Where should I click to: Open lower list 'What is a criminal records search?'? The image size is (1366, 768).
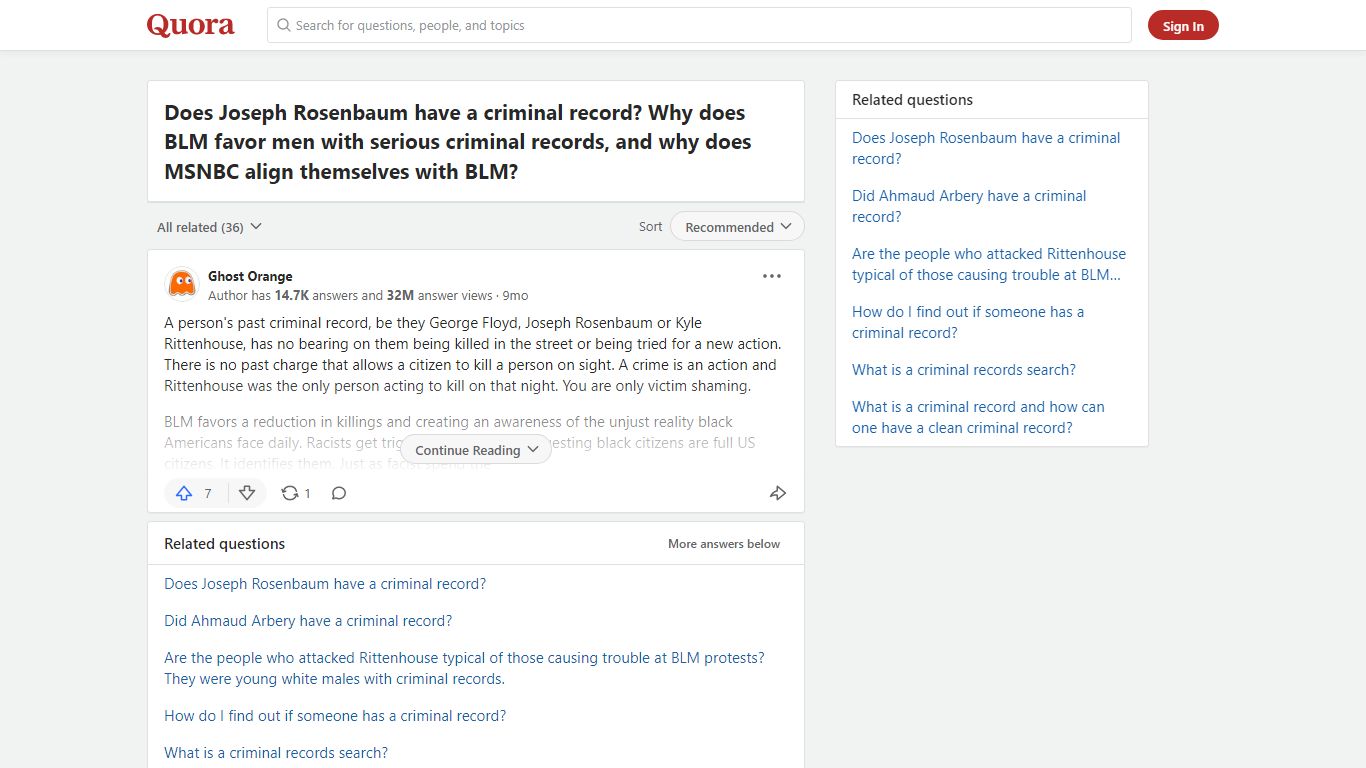tap(276, 753)
